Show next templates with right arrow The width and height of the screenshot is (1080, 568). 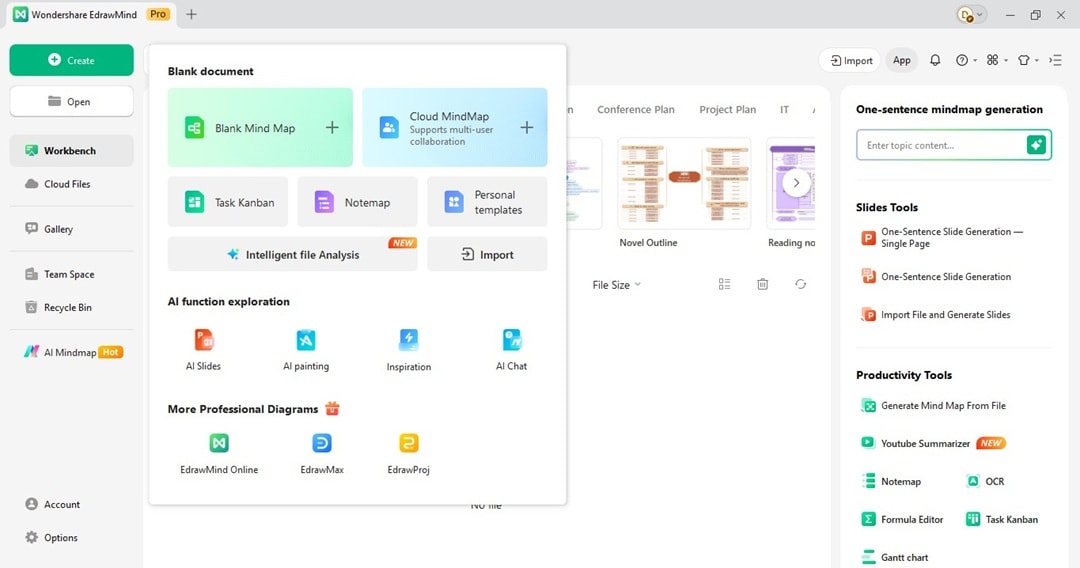(796, 183)
